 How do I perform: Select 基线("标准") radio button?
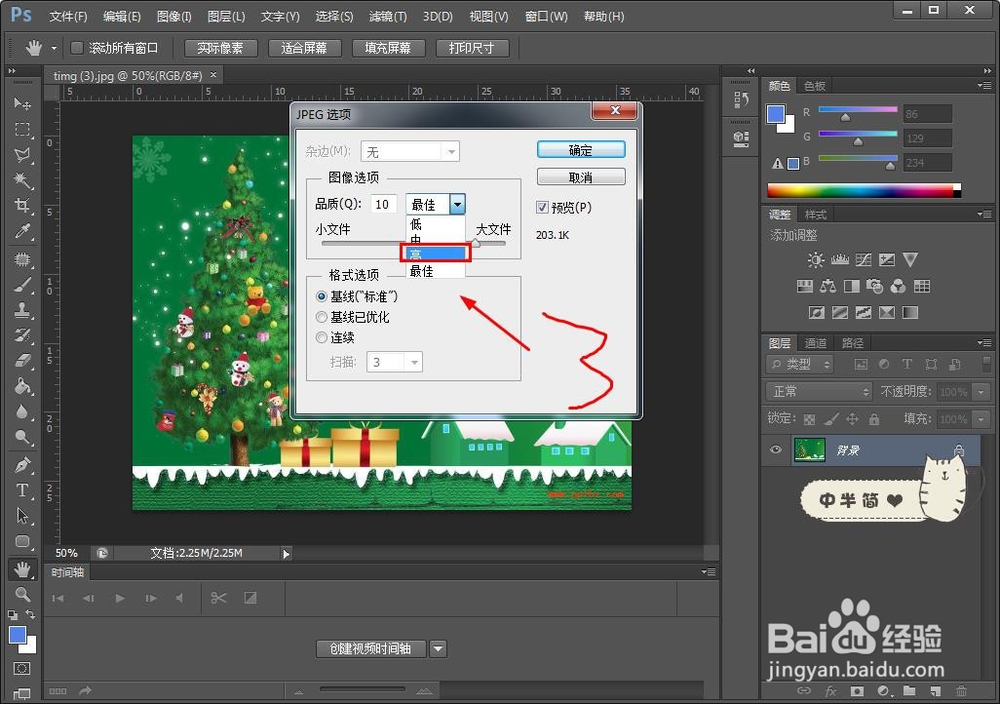click(321, 297)
